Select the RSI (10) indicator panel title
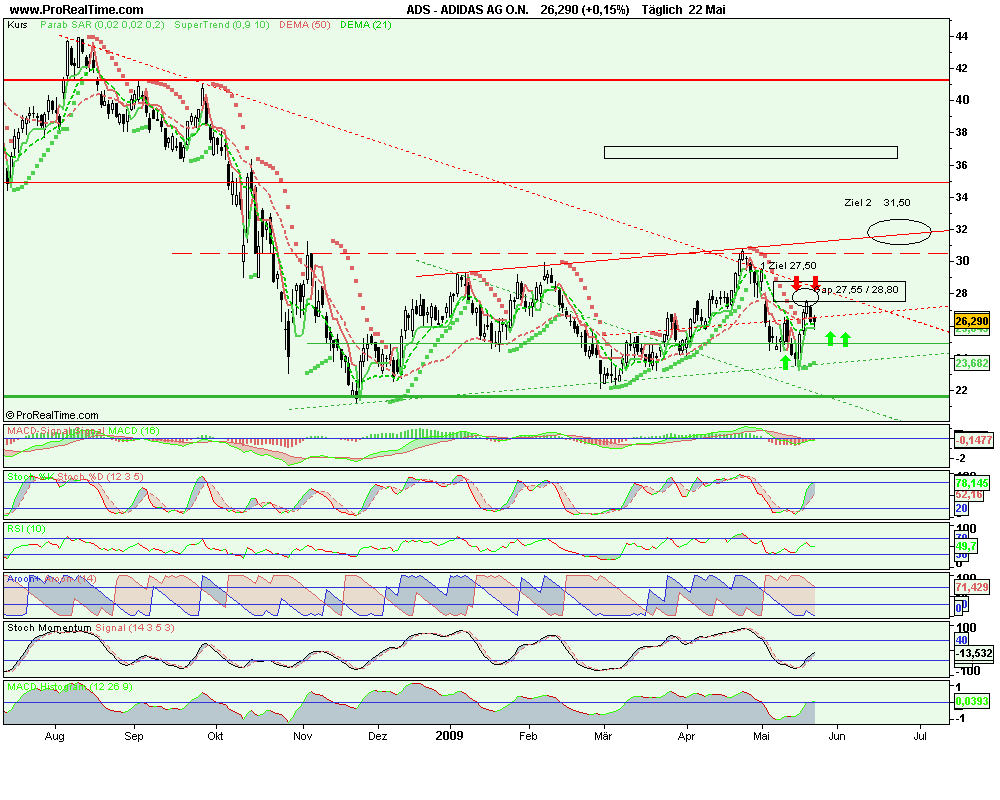Screen dimensions: 1000x800 click(x=26, y=528)
